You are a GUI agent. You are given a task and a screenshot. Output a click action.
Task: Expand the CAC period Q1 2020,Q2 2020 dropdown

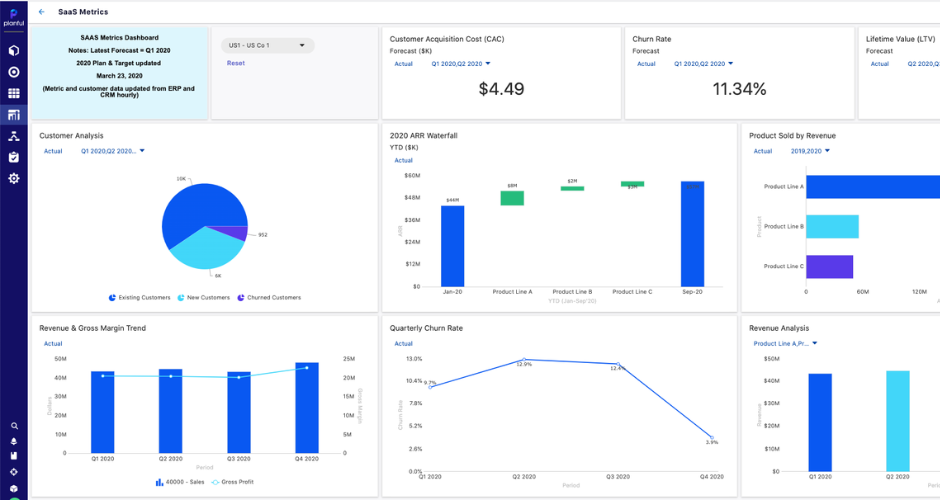[461, 64]
